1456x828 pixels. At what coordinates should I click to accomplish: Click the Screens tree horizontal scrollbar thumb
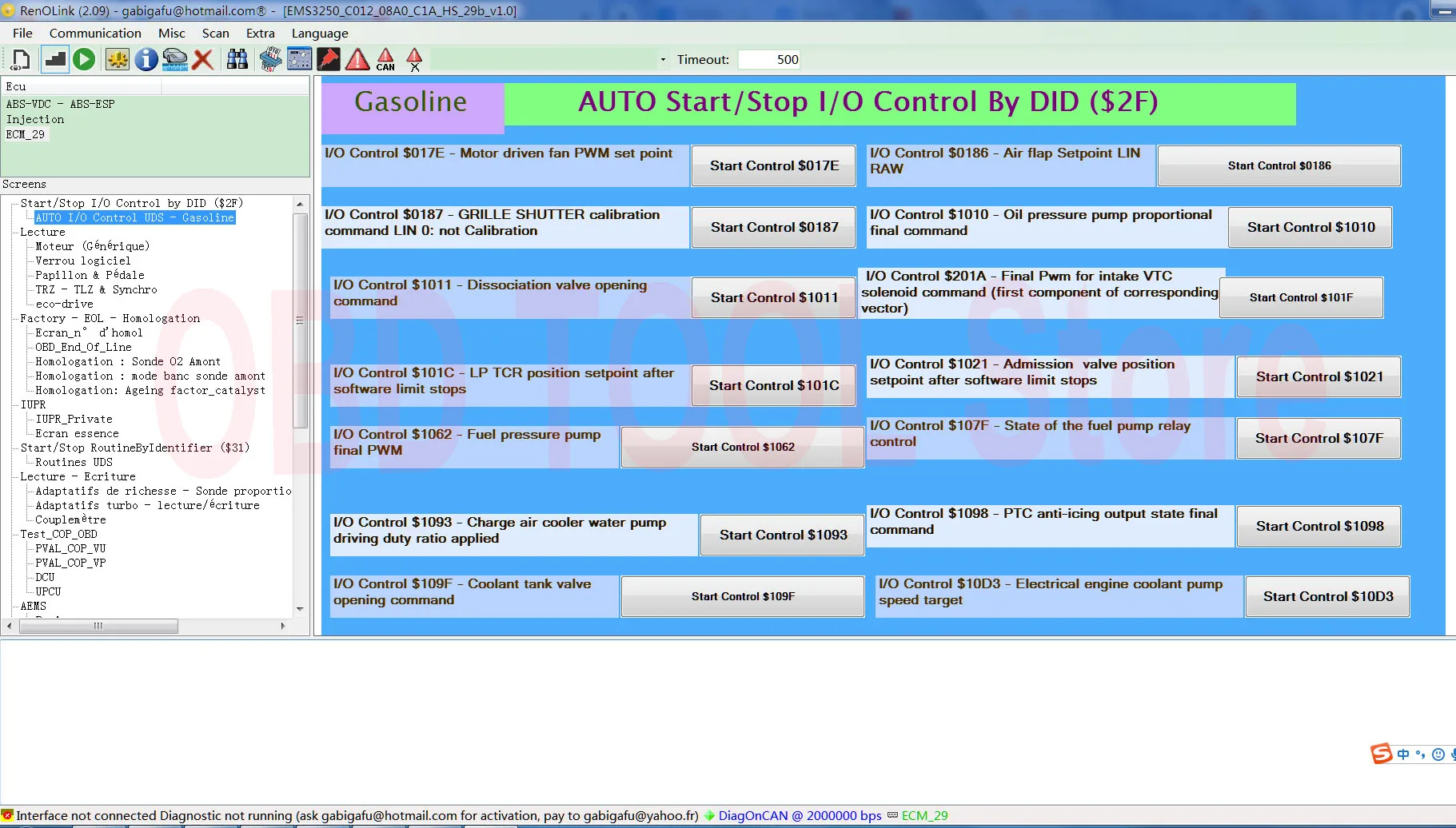(98, 626)
